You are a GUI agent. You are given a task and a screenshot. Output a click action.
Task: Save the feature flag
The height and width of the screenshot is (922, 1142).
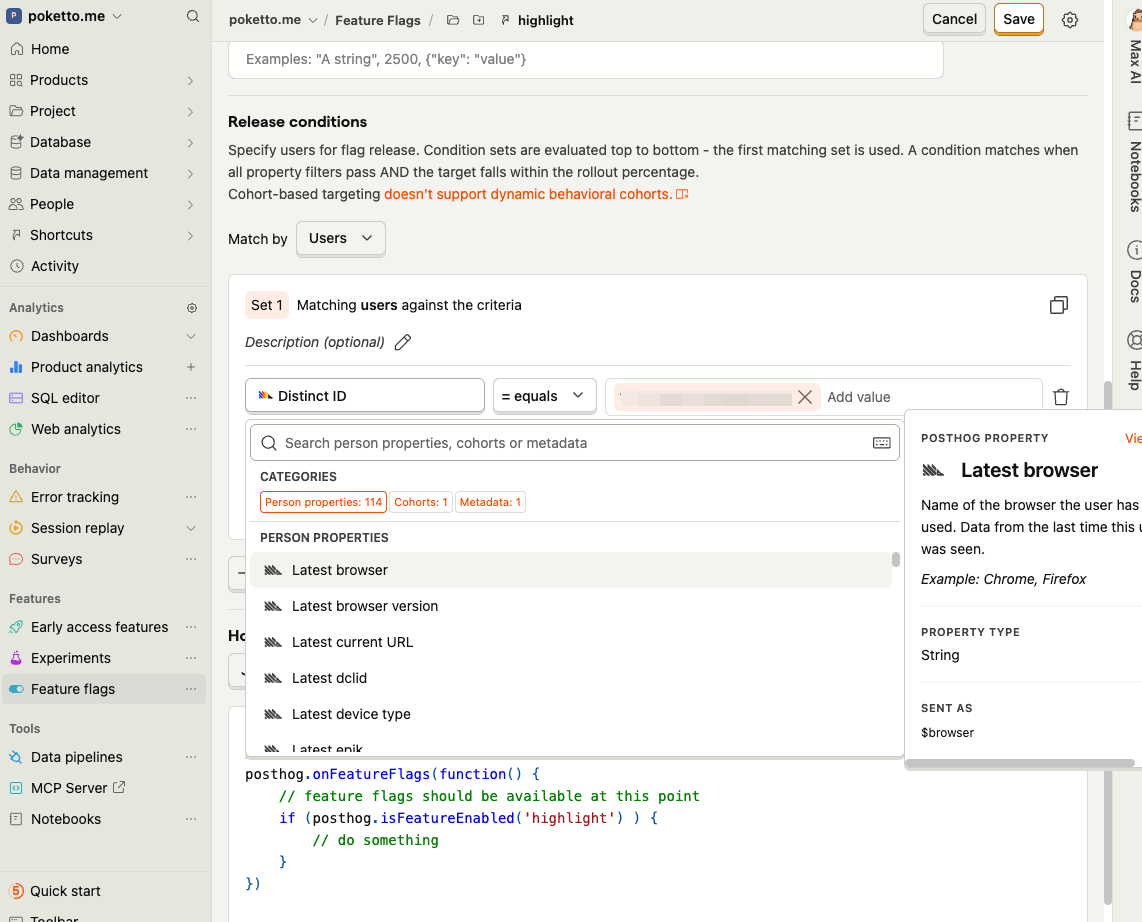[x=1018, y=19]
